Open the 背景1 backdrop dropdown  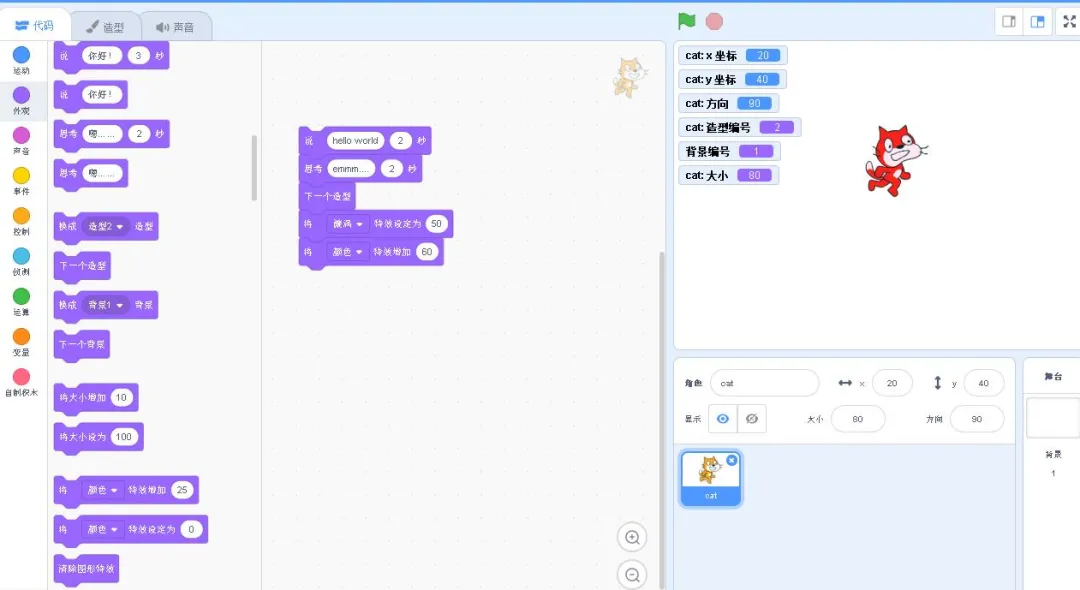pos(105,305)
